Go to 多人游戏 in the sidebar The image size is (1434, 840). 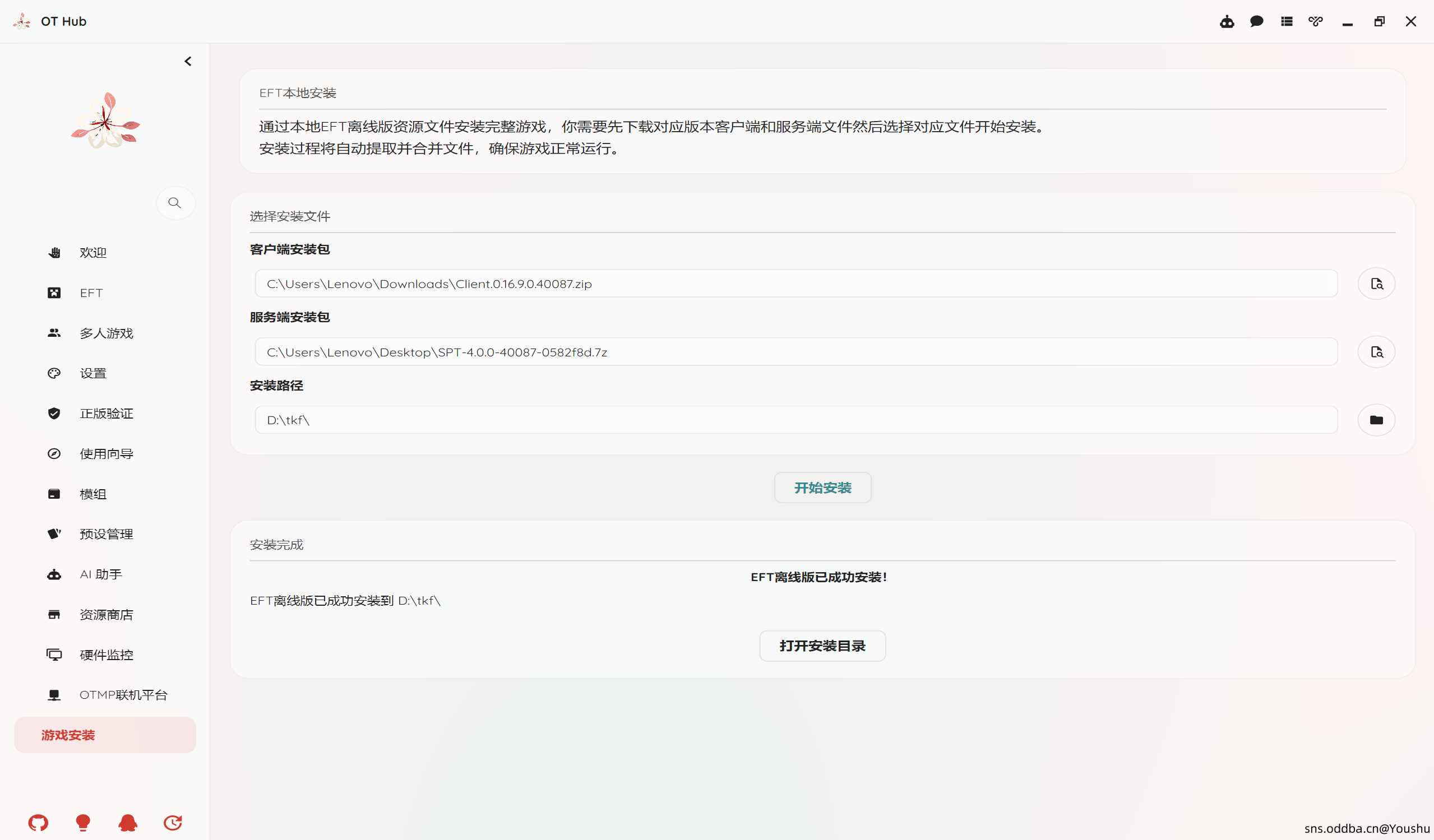pyautogui.click(x=106, y=333)
